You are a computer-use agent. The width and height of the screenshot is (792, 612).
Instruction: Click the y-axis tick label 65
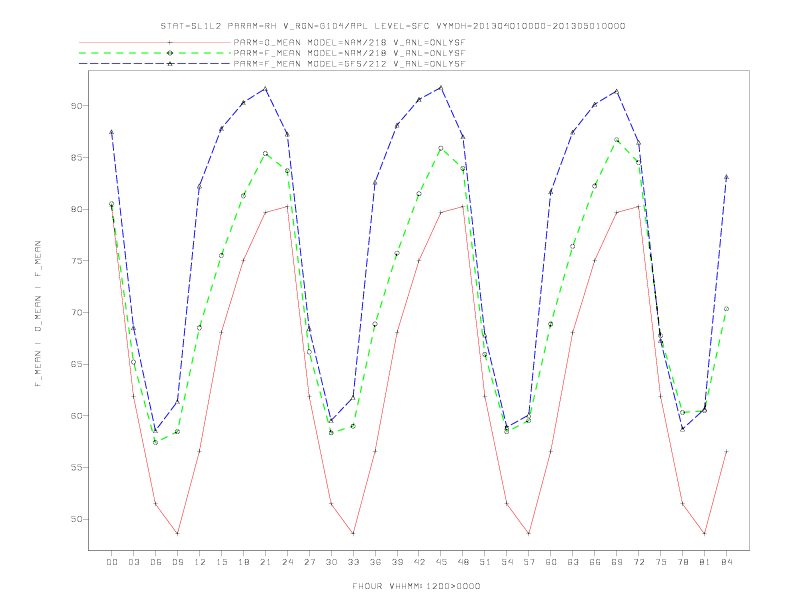coord(76,364)
